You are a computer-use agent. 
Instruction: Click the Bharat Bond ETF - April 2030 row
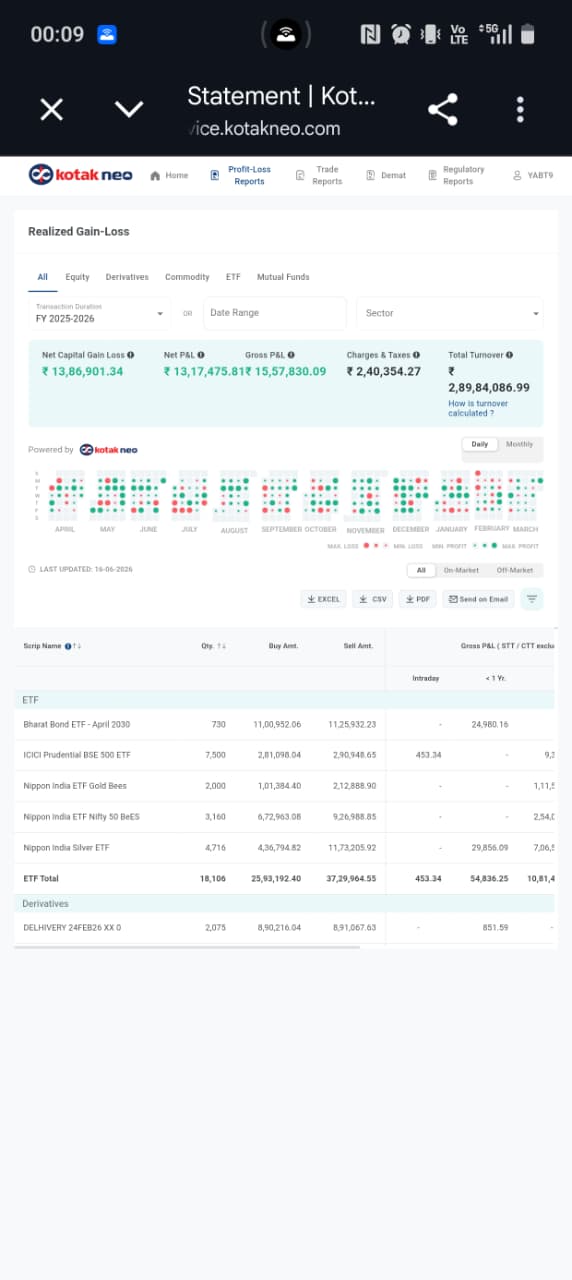(284, 724)
